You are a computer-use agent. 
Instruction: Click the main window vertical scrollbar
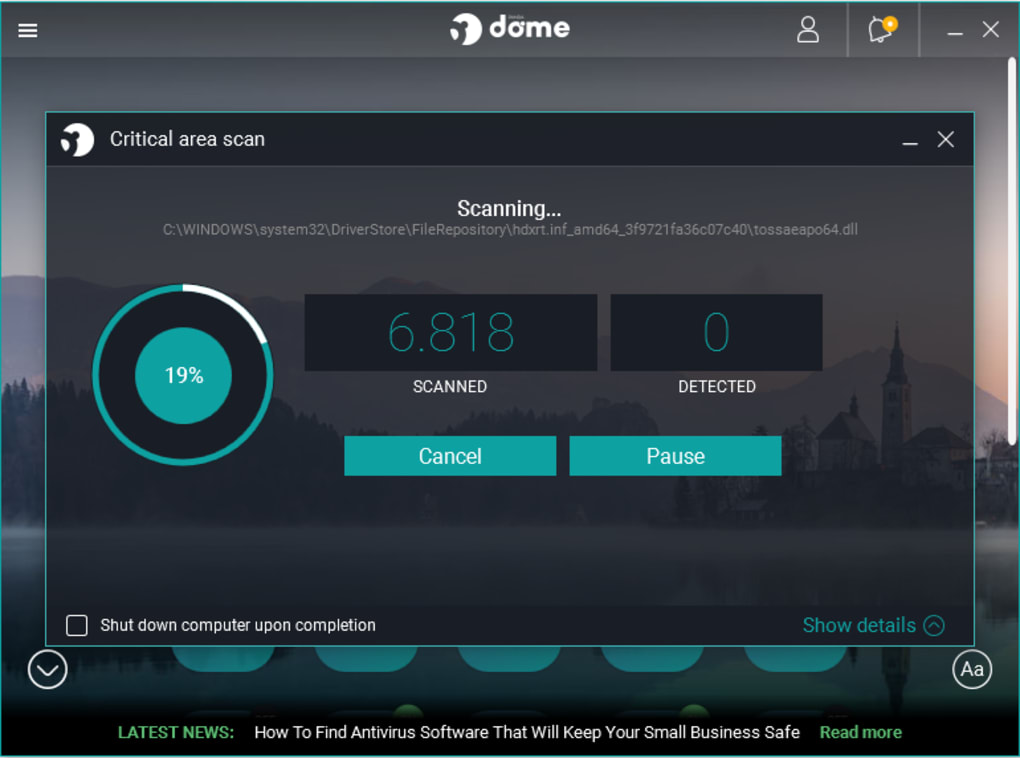pyautogui.click(x=1012, y=251)
